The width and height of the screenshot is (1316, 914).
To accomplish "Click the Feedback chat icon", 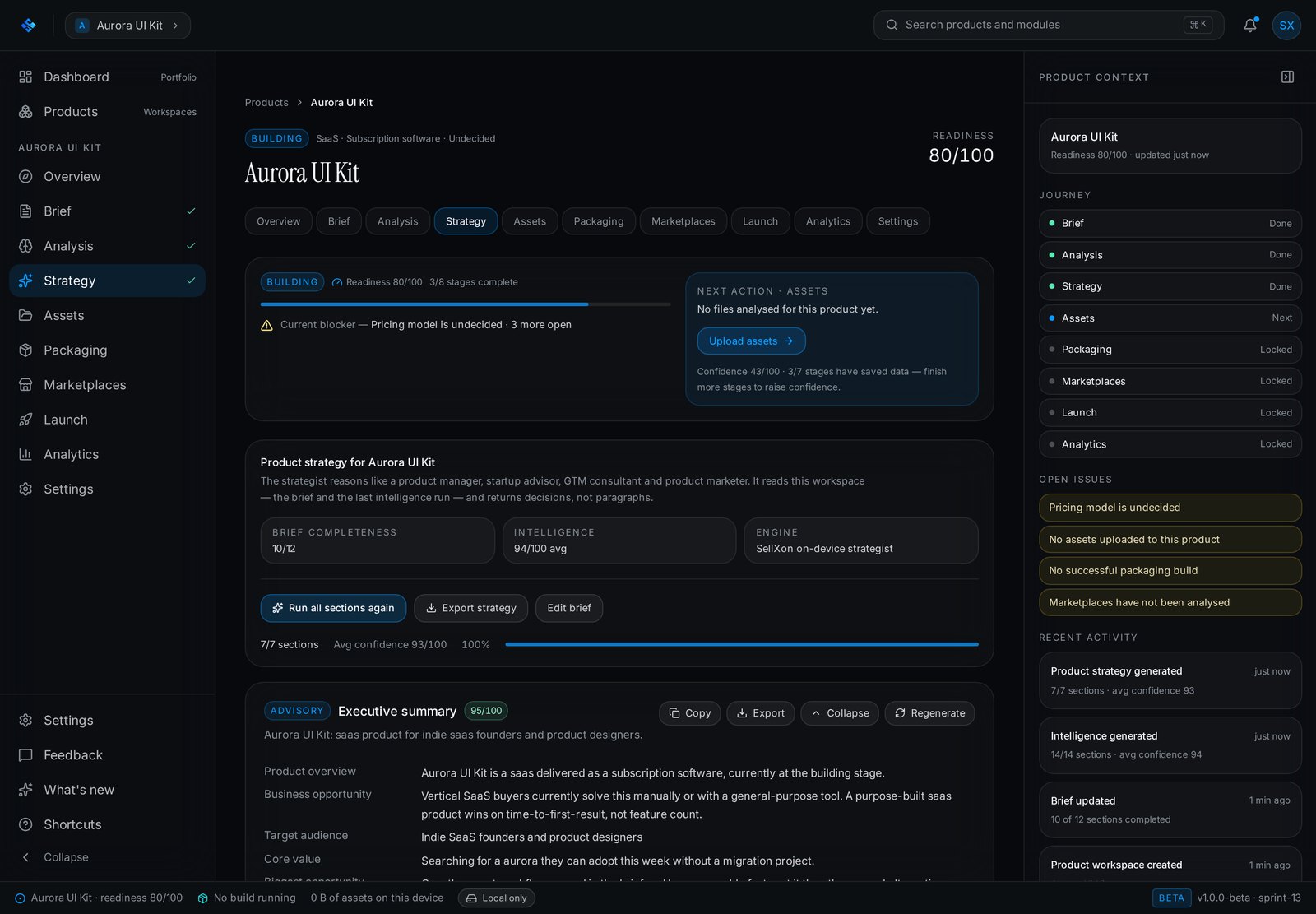I will (25, 754).
